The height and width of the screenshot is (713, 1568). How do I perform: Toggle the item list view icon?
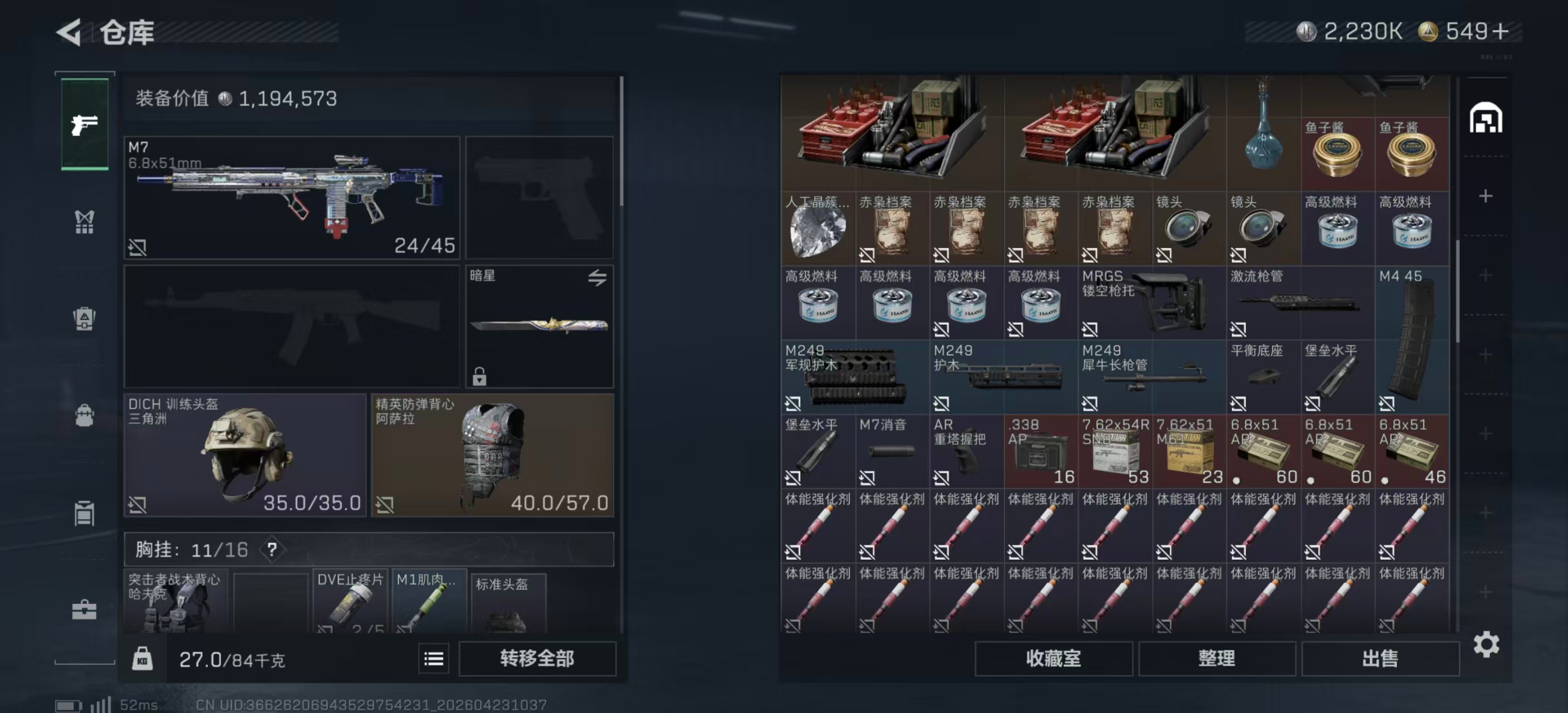pyautogui.click(x=433, y=658)
